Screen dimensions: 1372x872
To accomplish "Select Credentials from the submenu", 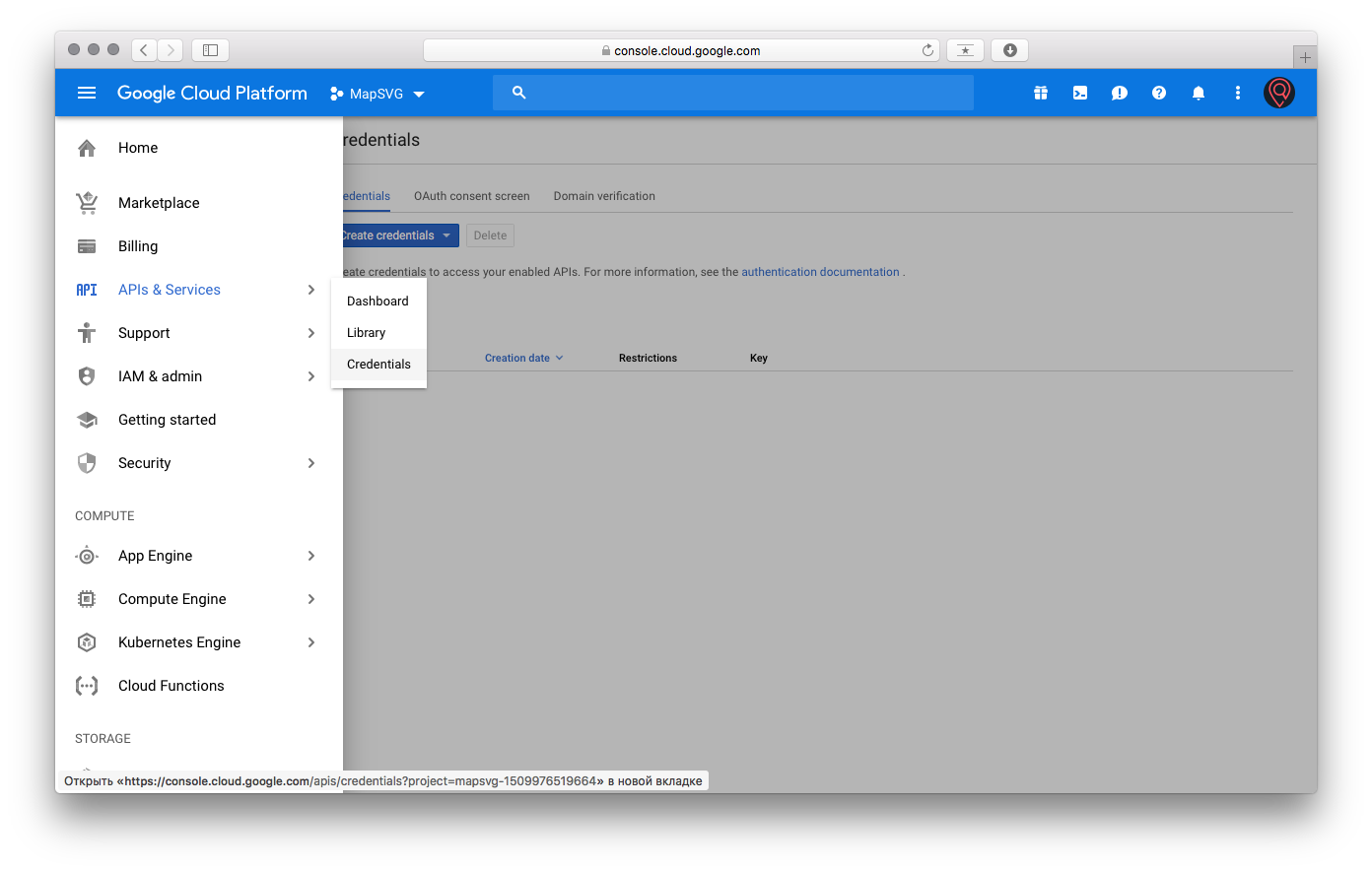I will click(378, 365).
